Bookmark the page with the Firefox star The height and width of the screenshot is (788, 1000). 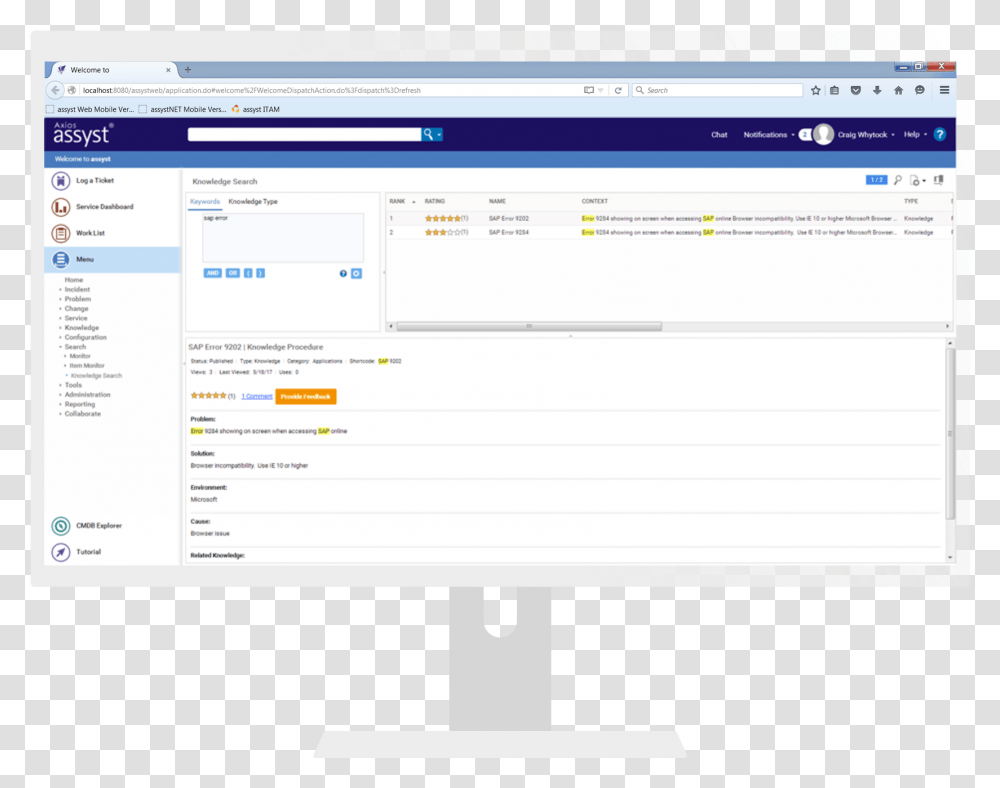pyautogui.click(x=815, y=89)
